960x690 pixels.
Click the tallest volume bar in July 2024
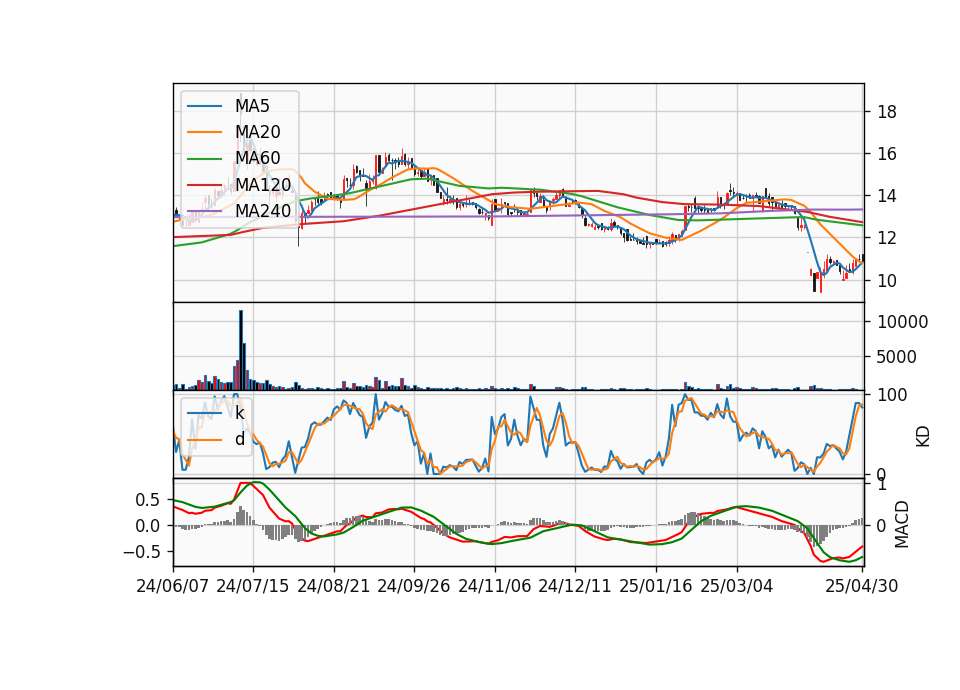pos(241,350)
